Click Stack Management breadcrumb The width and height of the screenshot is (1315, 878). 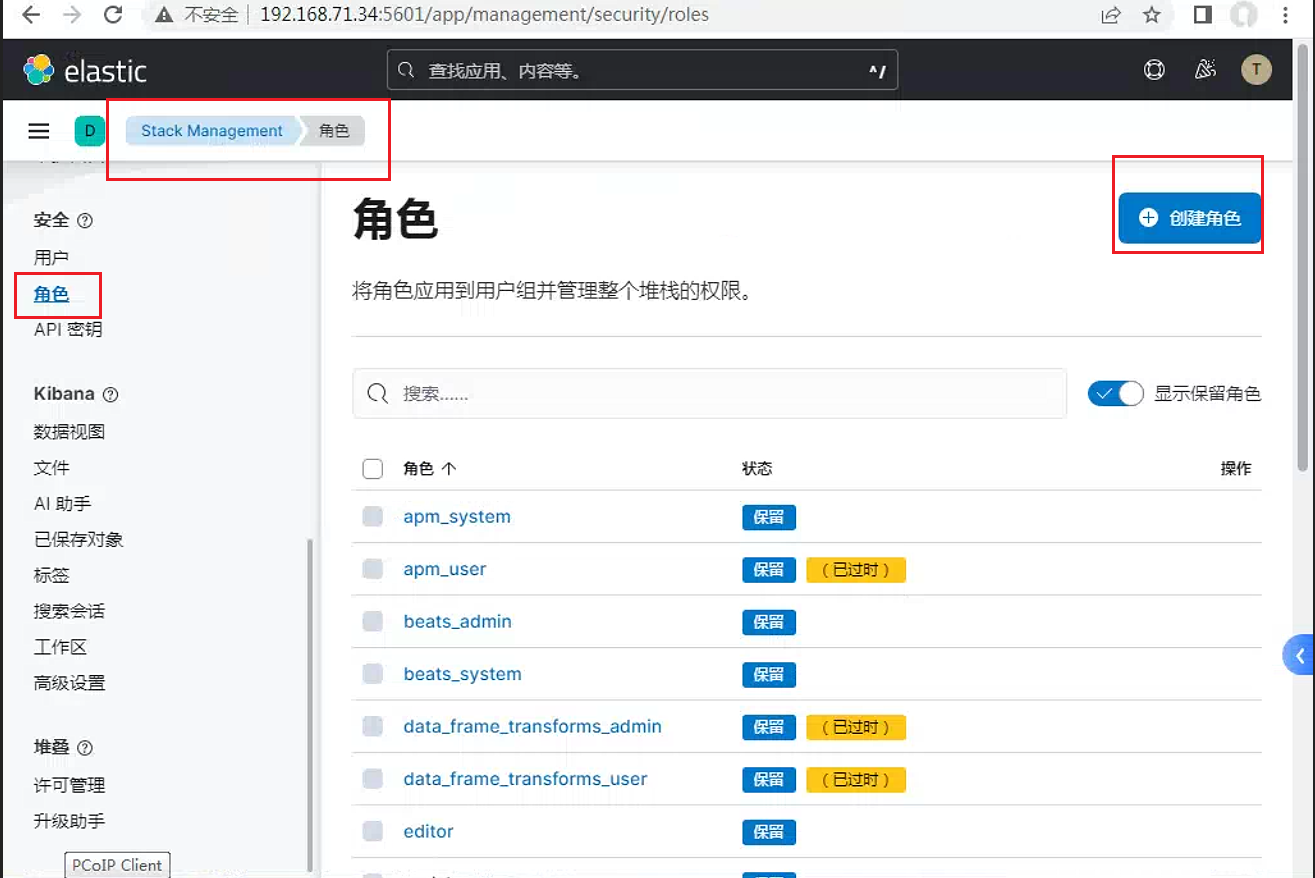tap(212, 131)
